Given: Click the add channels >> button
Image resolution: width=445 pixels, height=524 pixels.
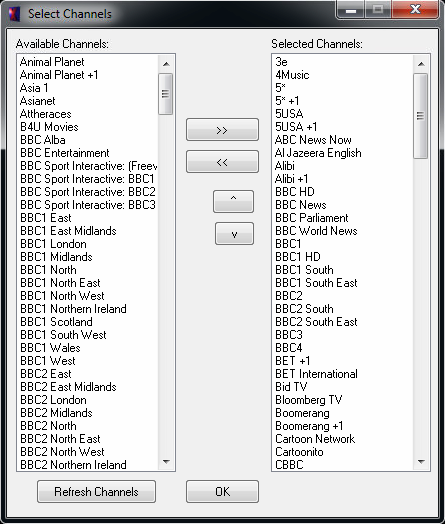Looking at the screenshot, I should point(222,130).
